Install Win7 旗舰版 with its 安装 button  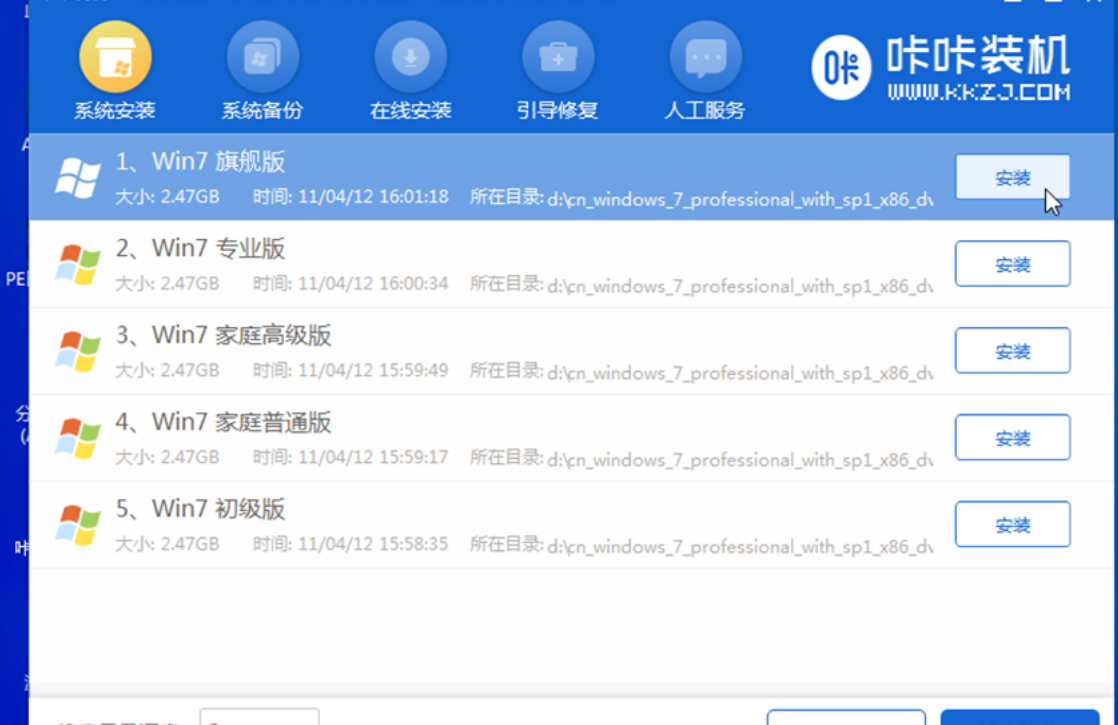(1012, 177)
